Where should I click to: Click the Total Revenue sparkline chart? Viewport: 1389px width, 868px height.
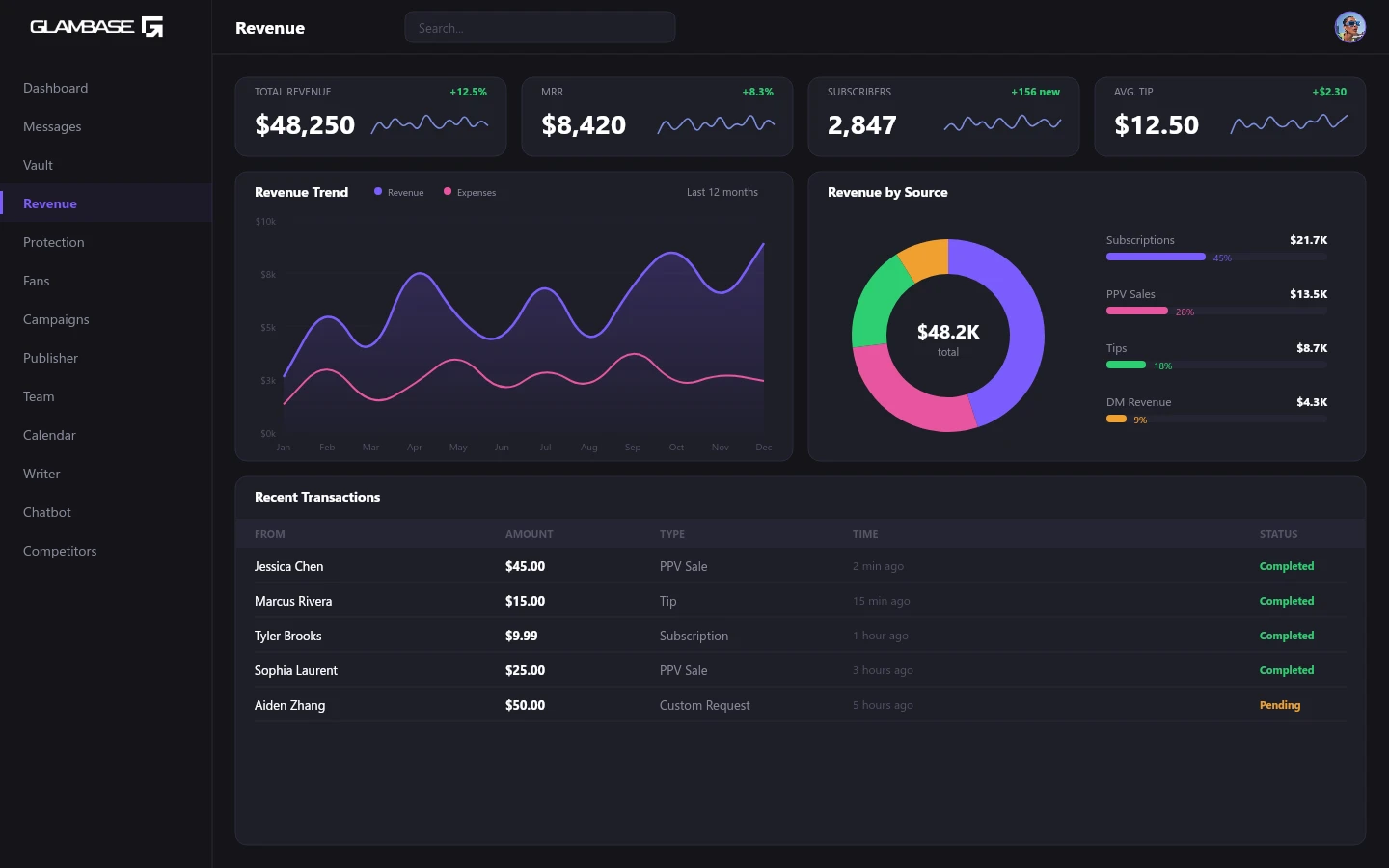click(429, 123)
